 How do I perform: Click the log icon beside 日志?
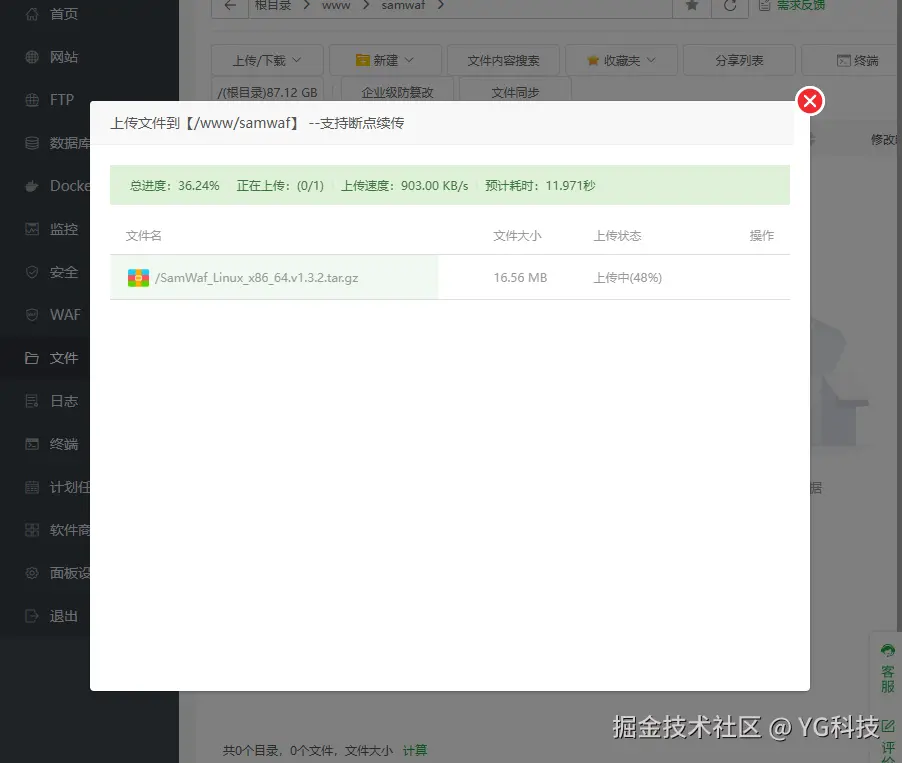[32, 401]
